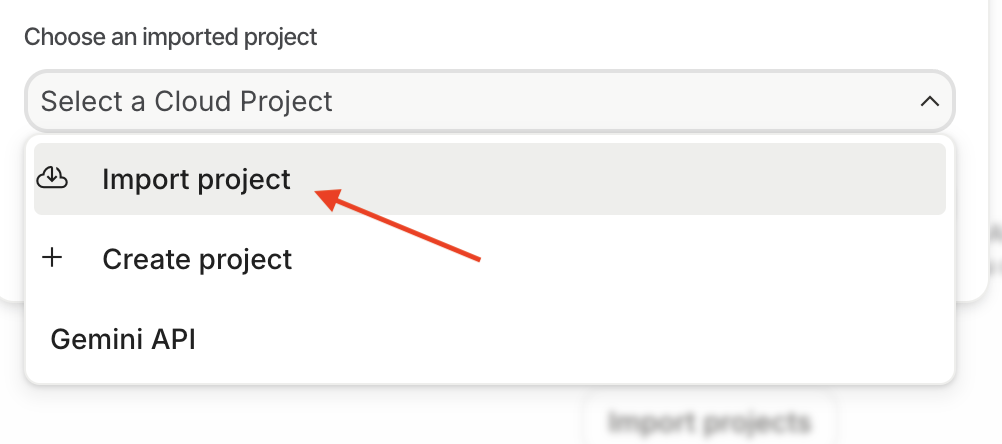
Task: Click the 'Choose an imported project' label
Action: (170, 38)
